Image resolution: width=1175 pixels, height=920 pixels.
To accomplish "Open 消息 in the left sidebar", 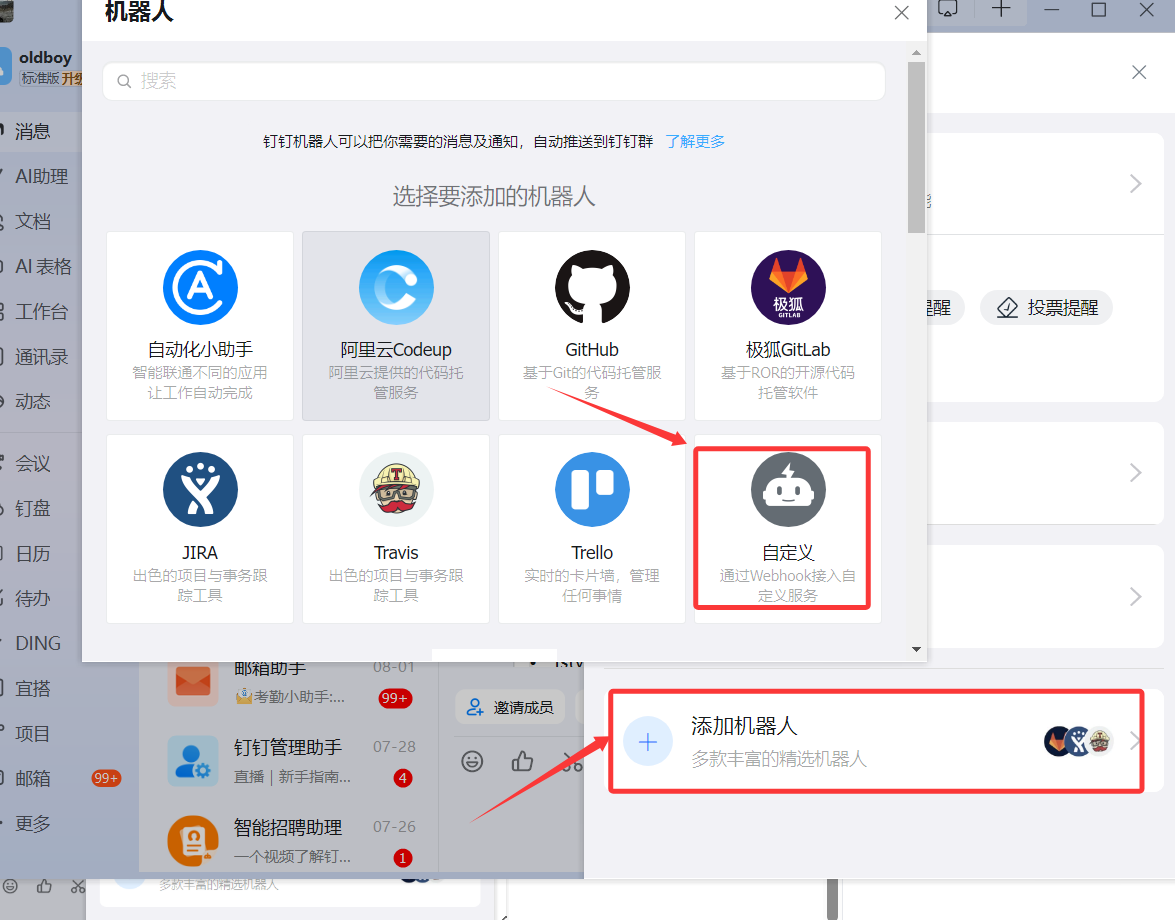I will 32,131.
